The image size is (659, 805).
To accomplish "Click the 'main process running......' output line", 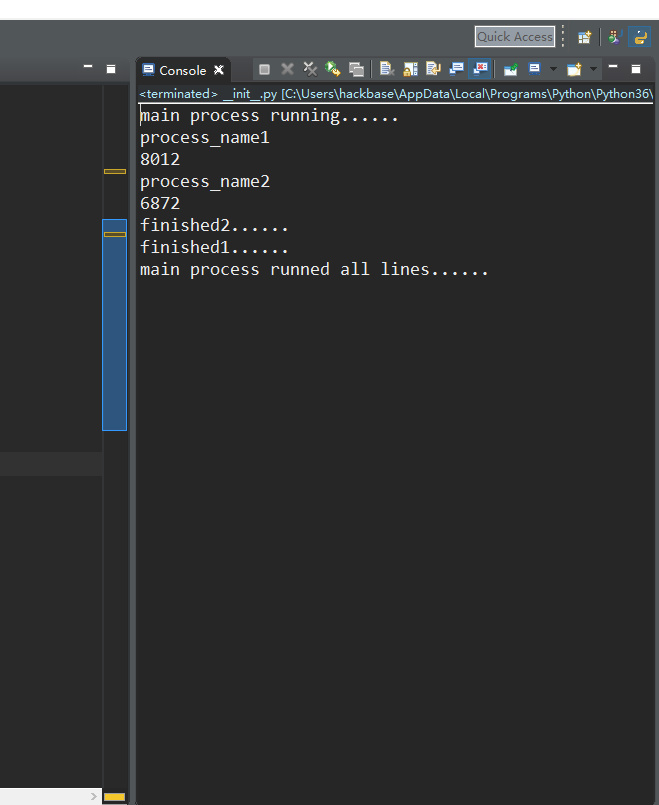I will click(x=269, y=116).
